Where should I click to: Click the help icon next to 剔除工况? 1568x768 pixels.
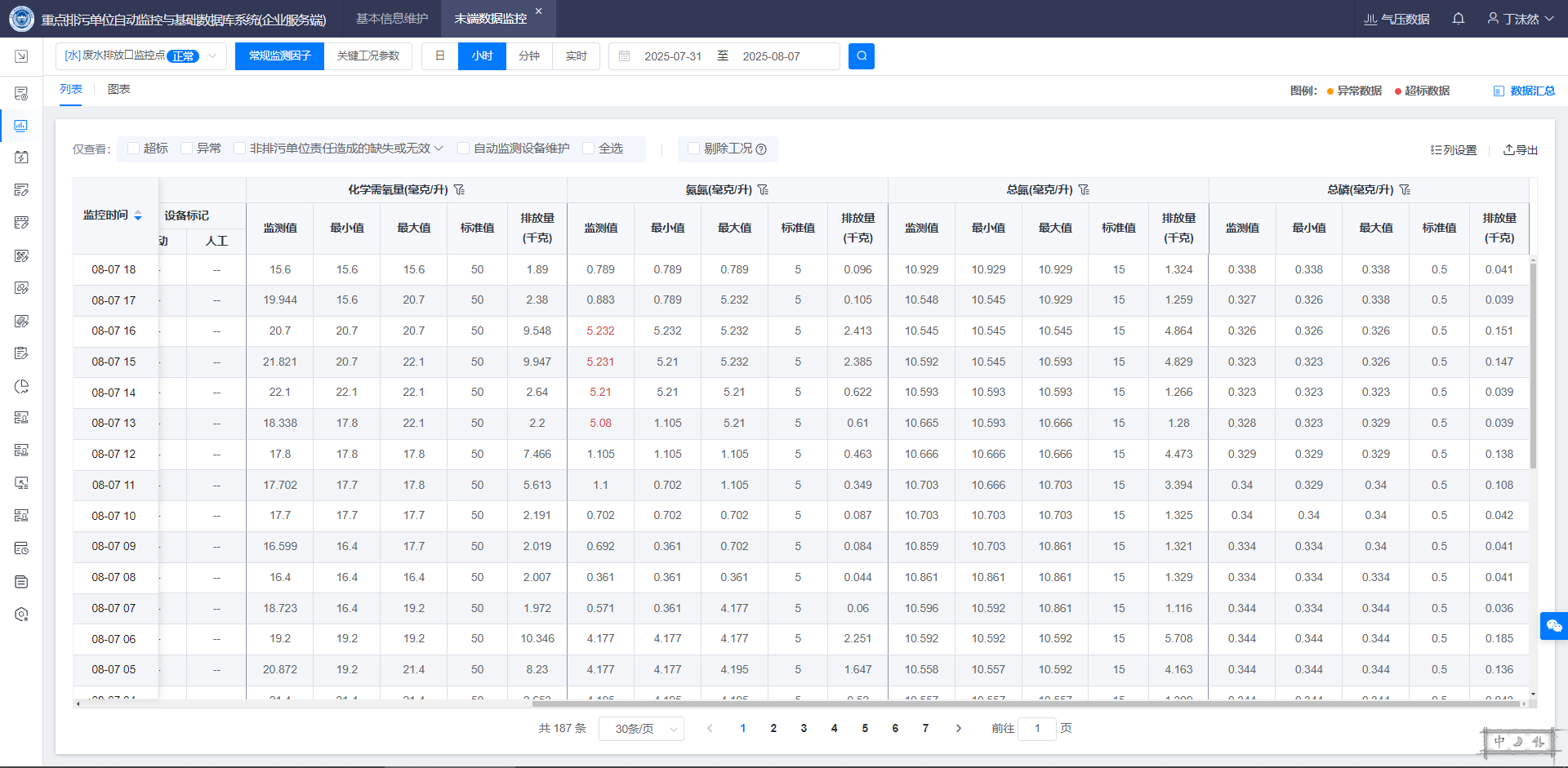coord(761,149)
